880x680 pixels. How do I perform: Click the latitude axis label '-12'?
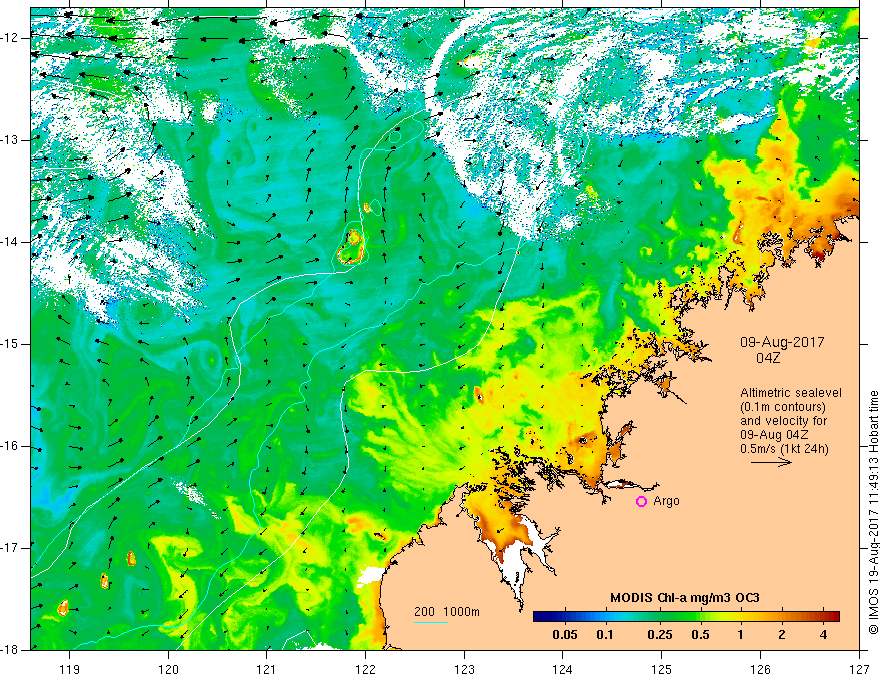coord(10,38)
